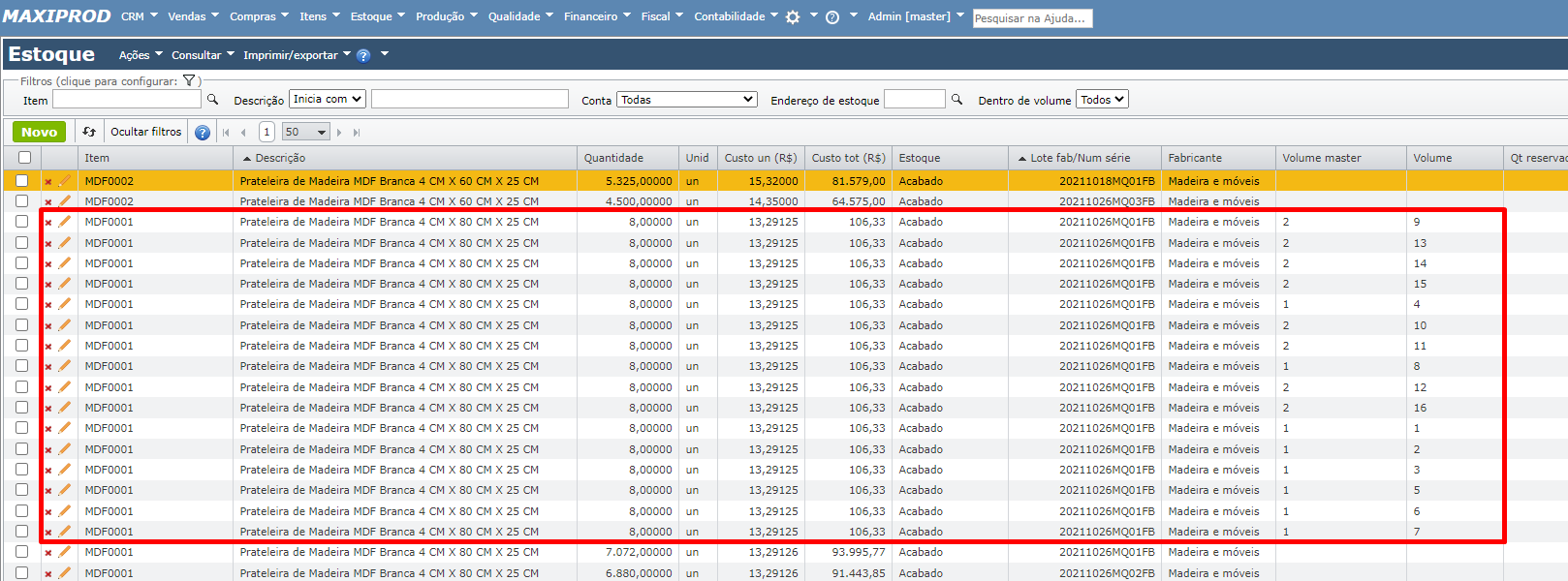The width and height of the screenshot is (1568, 581).
Task: Toggle the select-all checkbox in the table header
Action: (x=24, y=158)
